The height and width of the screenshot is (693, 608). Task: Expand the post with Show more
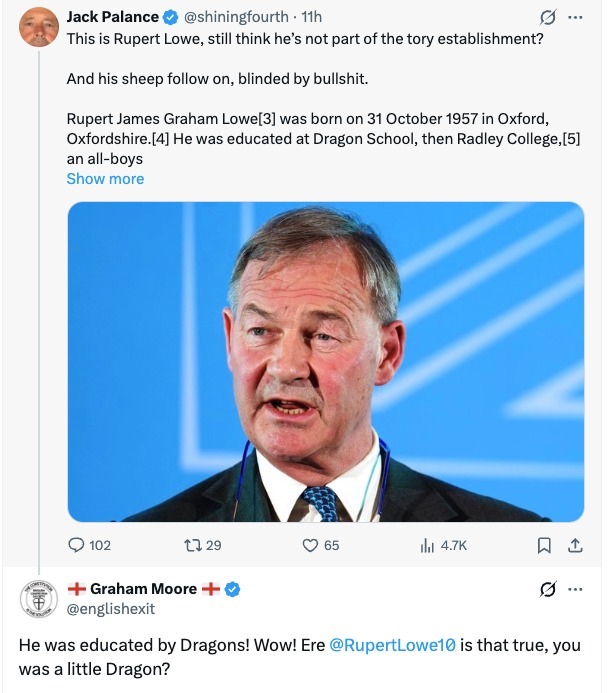pos(105,179)
